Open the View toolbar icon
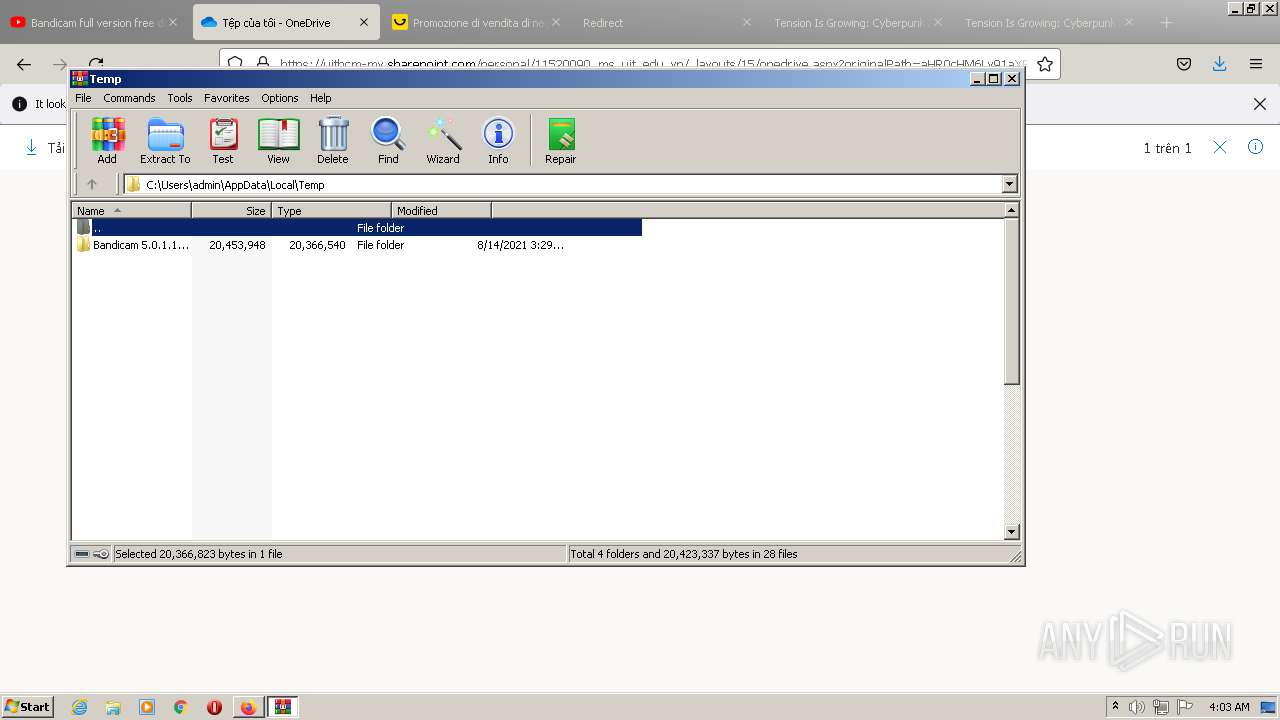This screenshot has width=1280, height=720. coord(278,140)
